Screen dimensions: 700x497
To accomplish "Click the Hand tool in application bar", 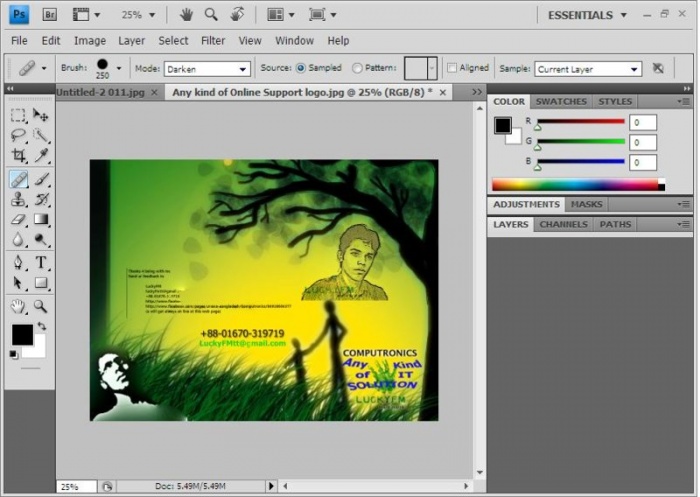I will pyautogui.click(x=186, y=15).
